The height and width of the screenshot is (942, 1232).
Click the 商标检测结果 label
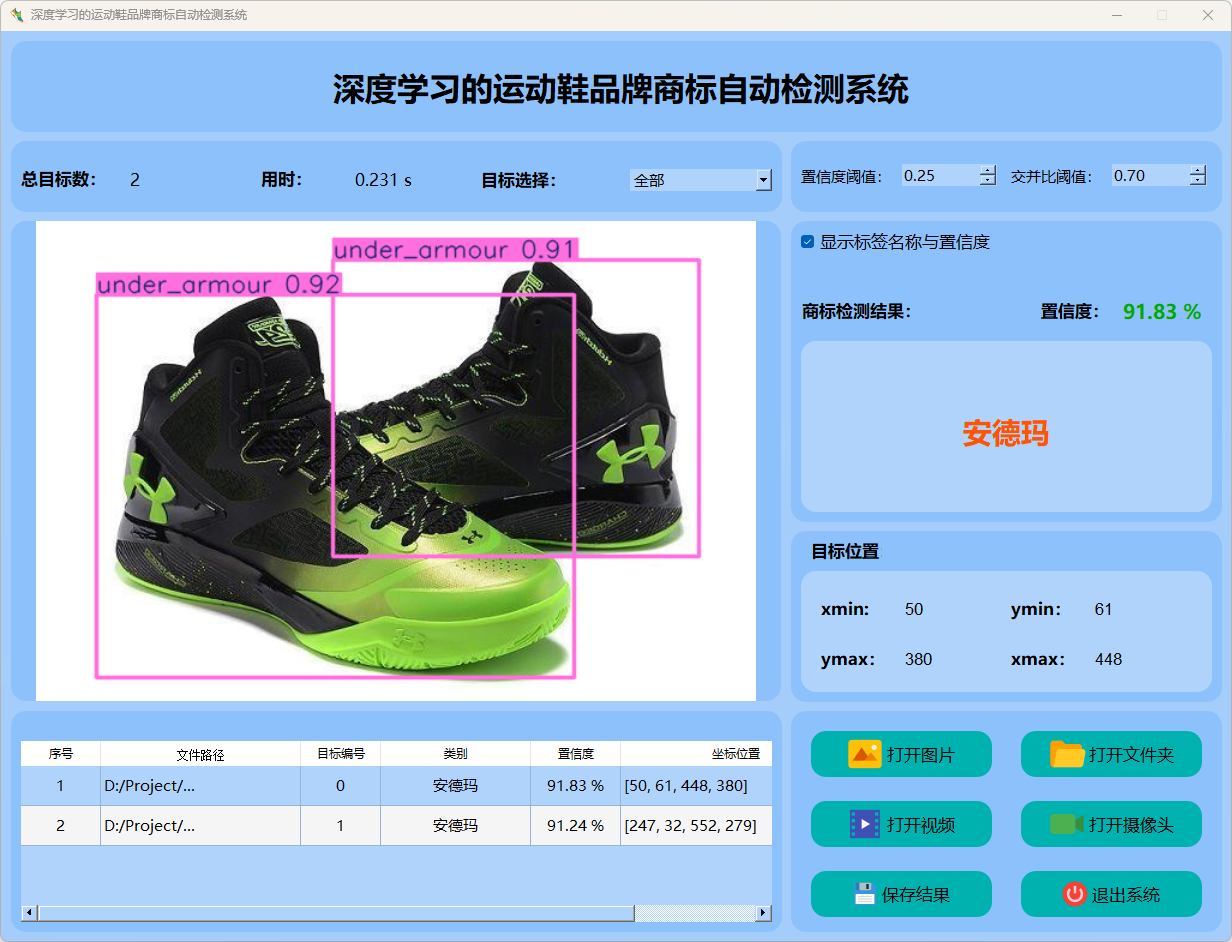coord(857,312)
